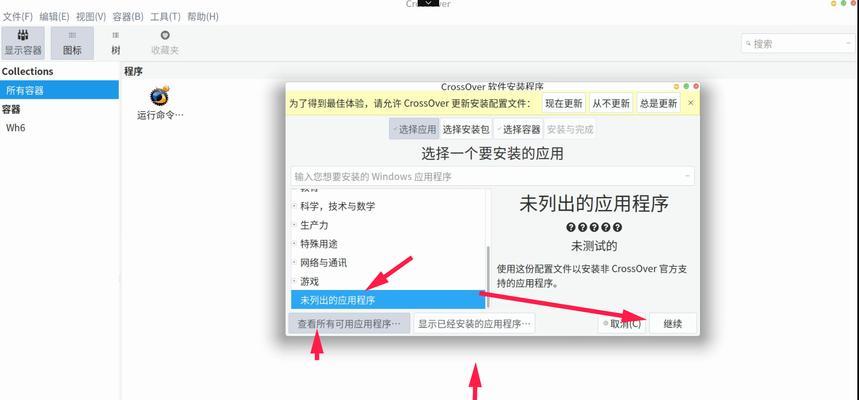Select All Containers (所有容器) in sidebar

point(59,90)
